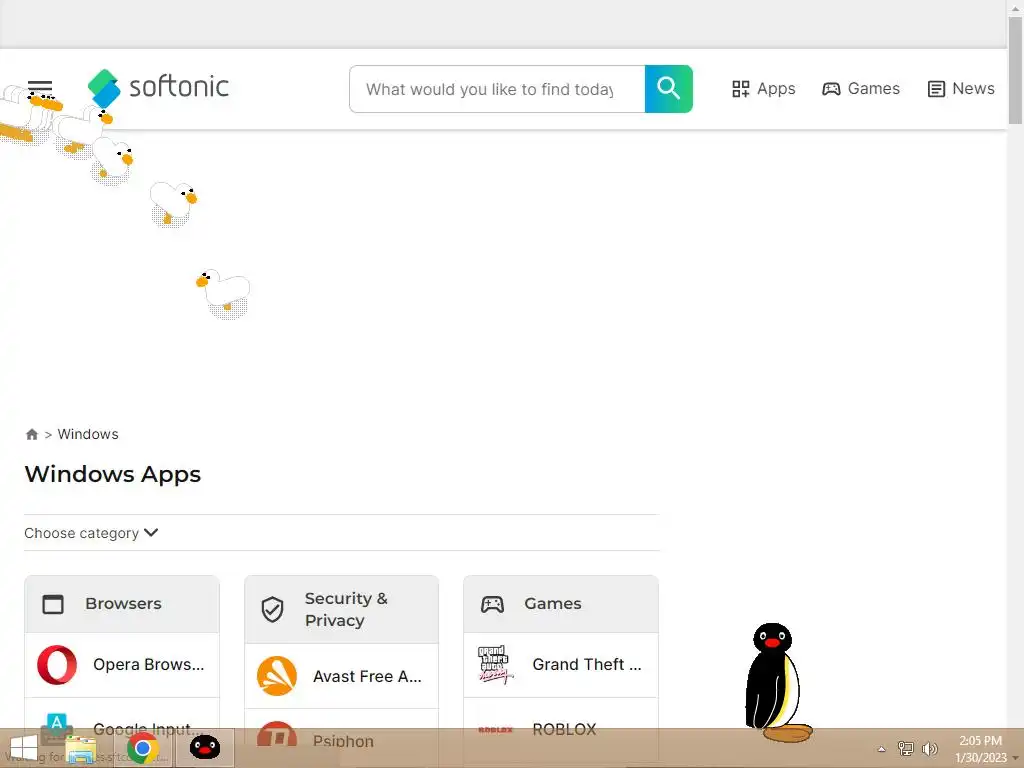1024x768 pixels.
Task: Click the Pingu penguin desktop character
Action: pos(776,682)
